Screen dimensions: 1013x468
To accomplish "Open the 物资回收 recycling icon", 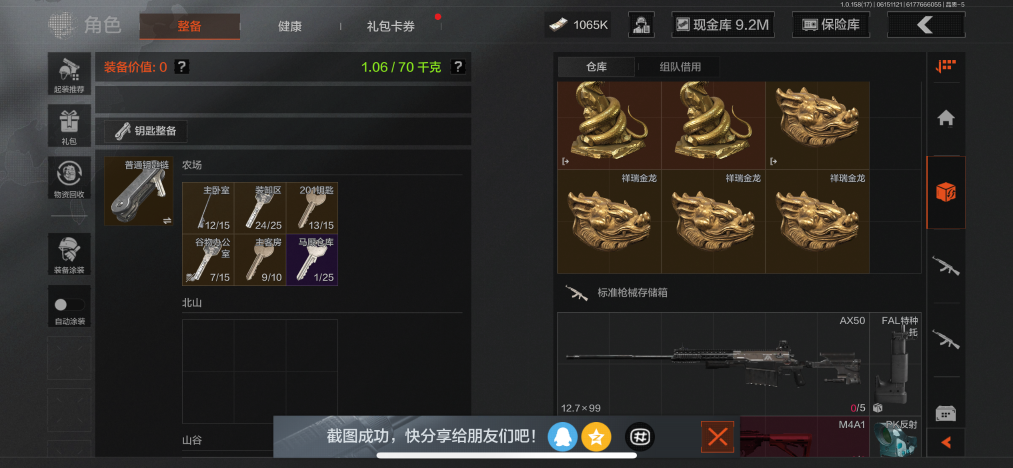I will tap(69, 177).
